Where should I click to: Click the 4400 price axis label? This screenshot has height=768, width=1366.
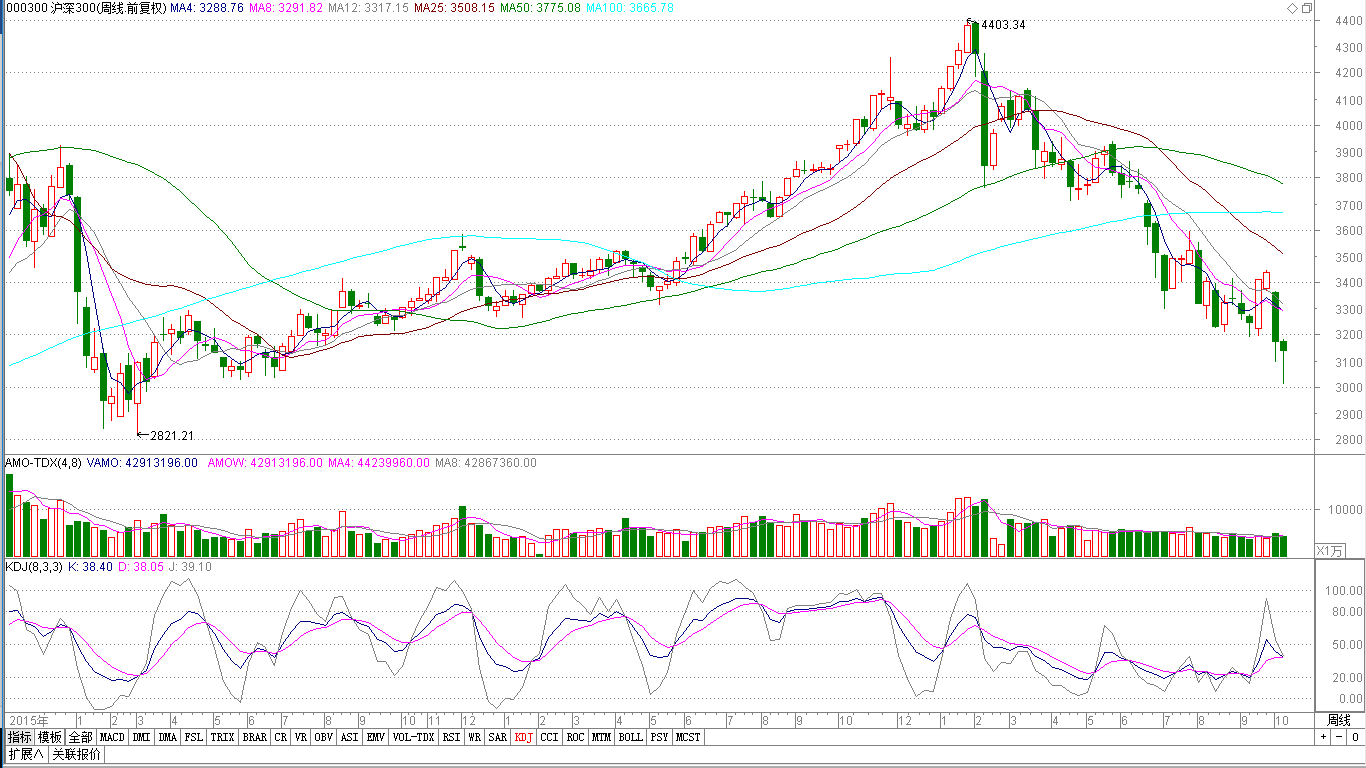tap(1348, 21)
